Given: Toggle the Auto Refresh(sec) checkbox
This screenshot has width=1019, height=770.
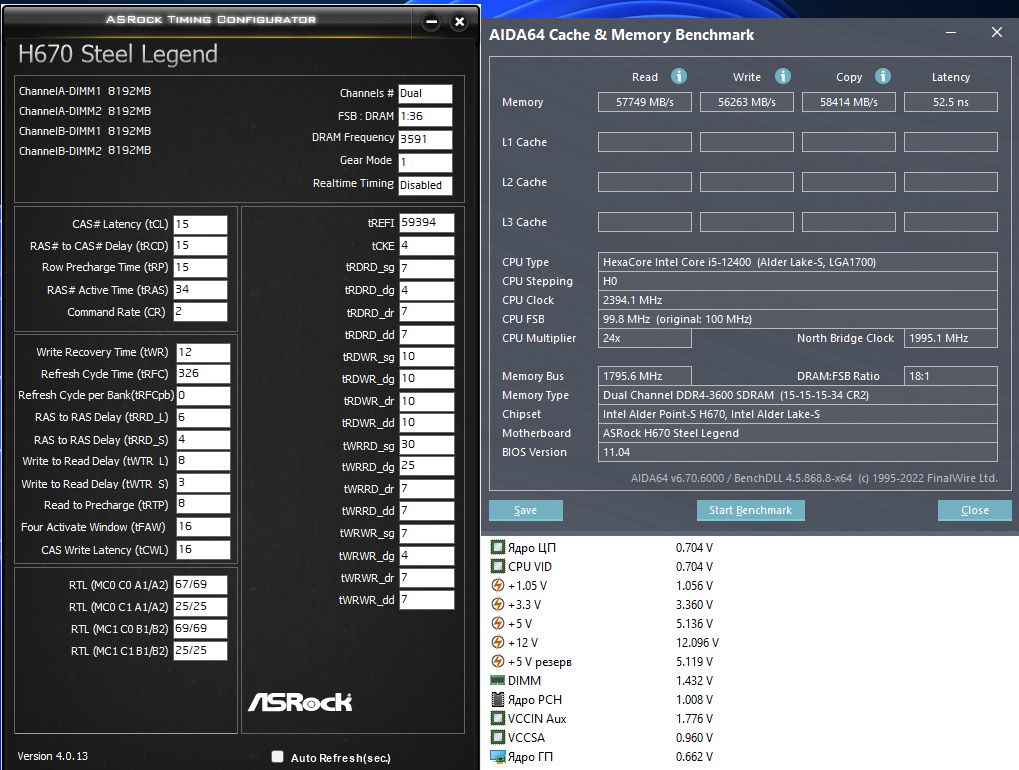Looking at the screenshot, I should tap(277, 756).
